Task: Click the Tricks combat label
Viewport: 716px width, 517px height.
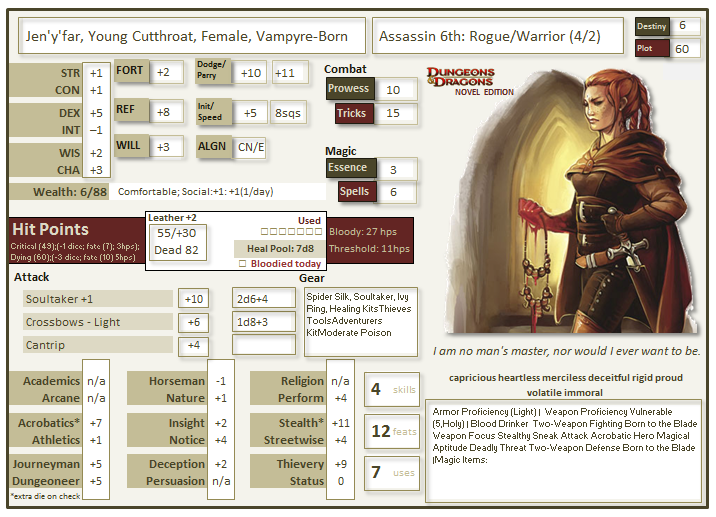Action: coord(350,114)
